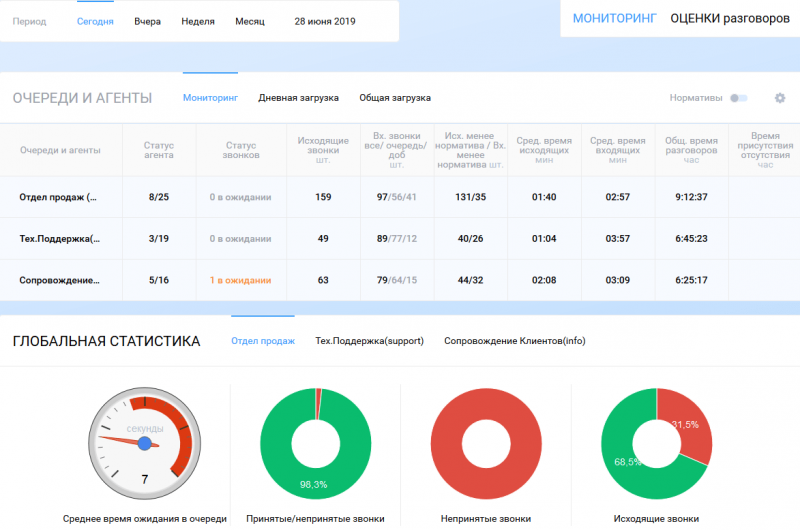Image resolution: width=800 pixels, height=530 pixels.
Task: Switch to Общая загрузка tab
Action: (x=395, y=98)
